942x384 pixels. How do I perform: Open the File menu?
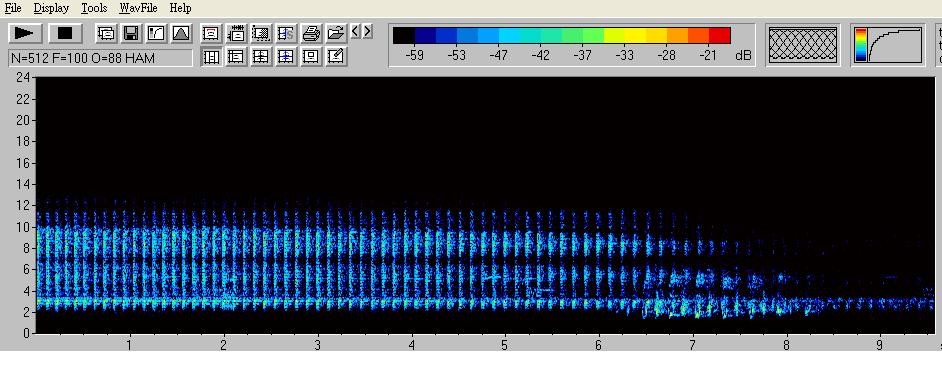13,8
